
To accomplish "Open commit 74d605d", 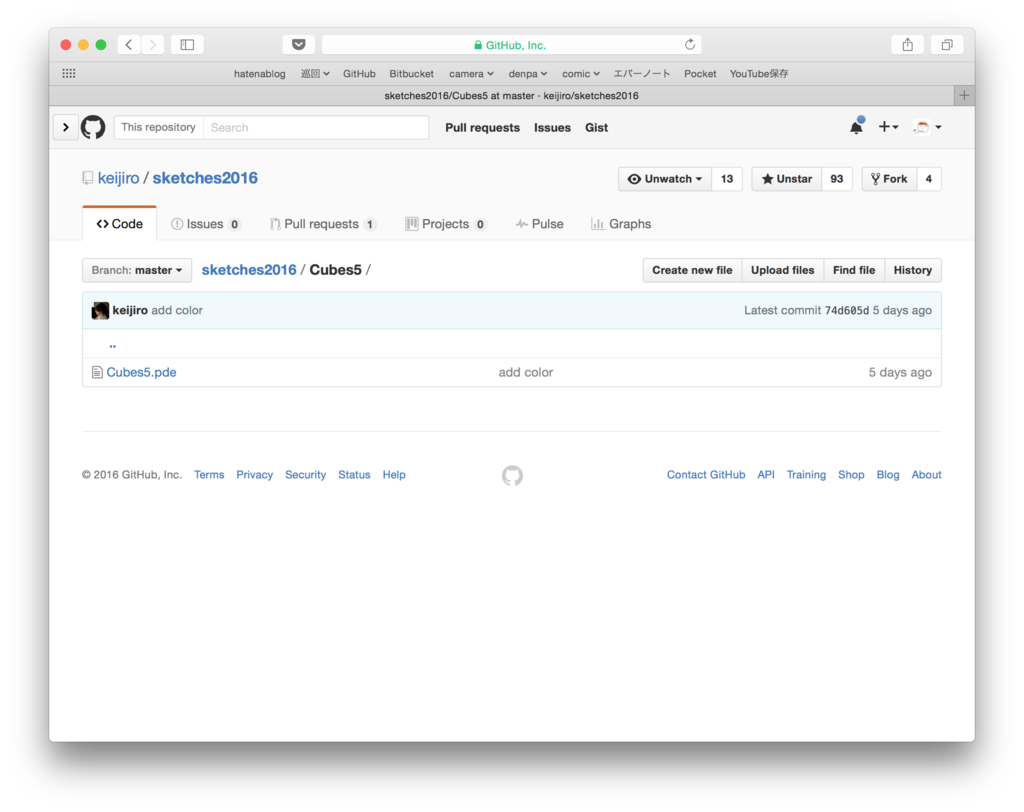I will (x=846, y=310).
